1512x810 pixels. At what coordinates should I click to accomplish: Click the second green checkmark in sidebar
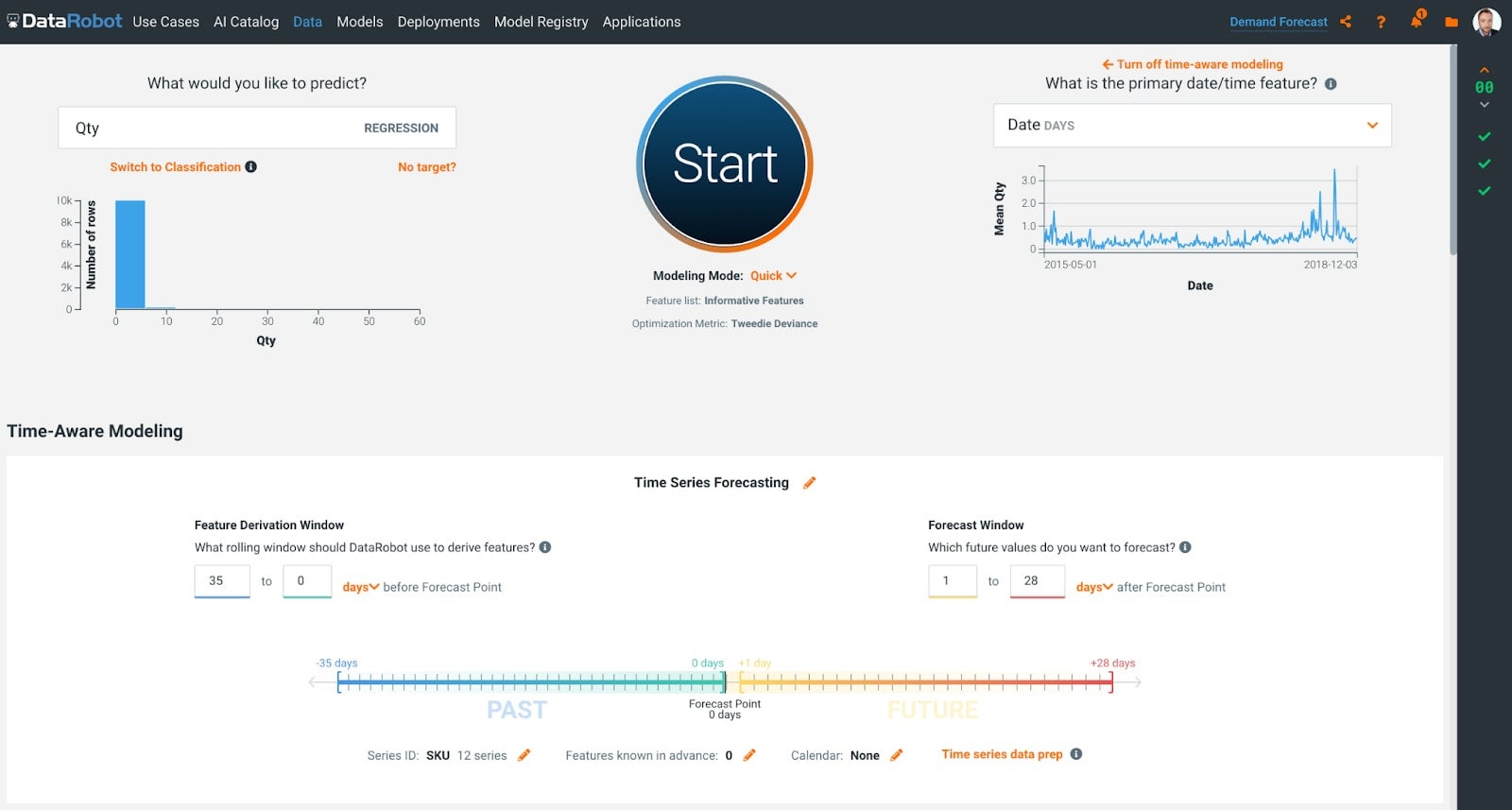pos(1485,164)
